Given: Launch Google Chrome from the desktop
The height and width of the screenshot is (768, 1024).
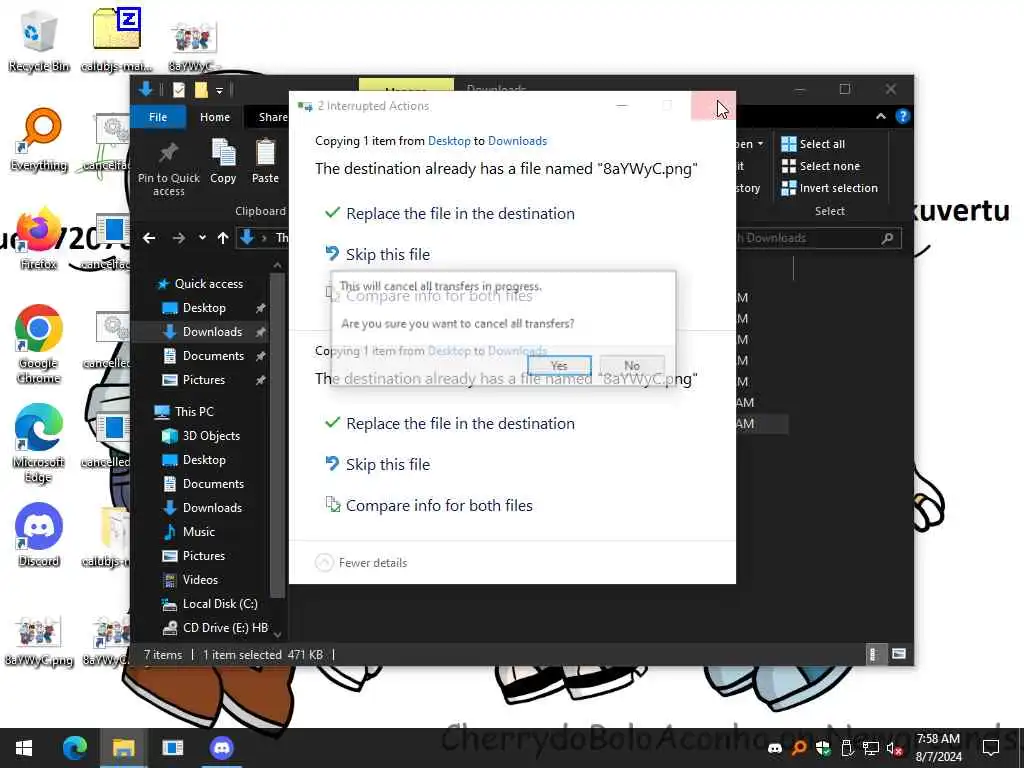Looking at the screenshot, I should [x=39, y=344].
